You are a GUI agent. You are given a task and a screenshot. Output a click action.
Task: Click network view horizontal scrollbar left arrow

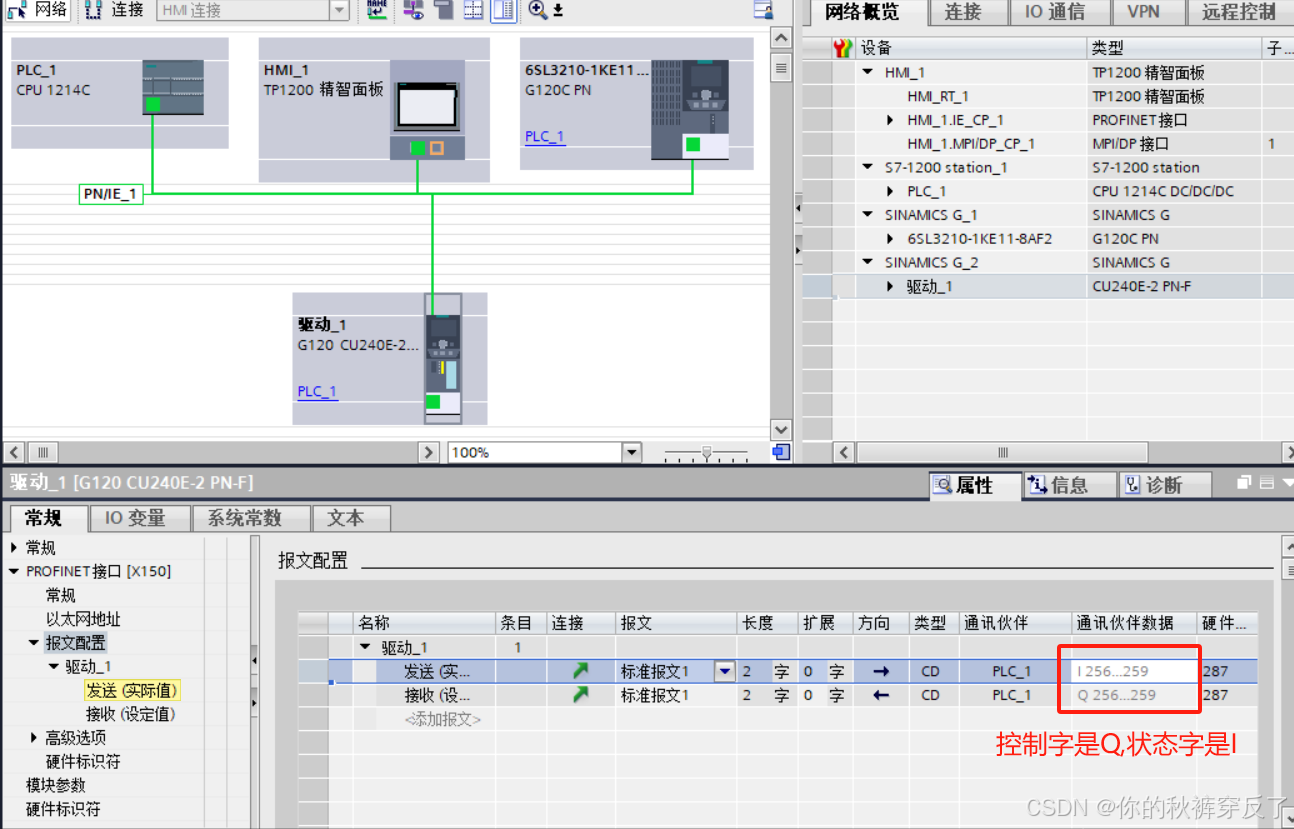pyautogui.click(x=14, y=453)
